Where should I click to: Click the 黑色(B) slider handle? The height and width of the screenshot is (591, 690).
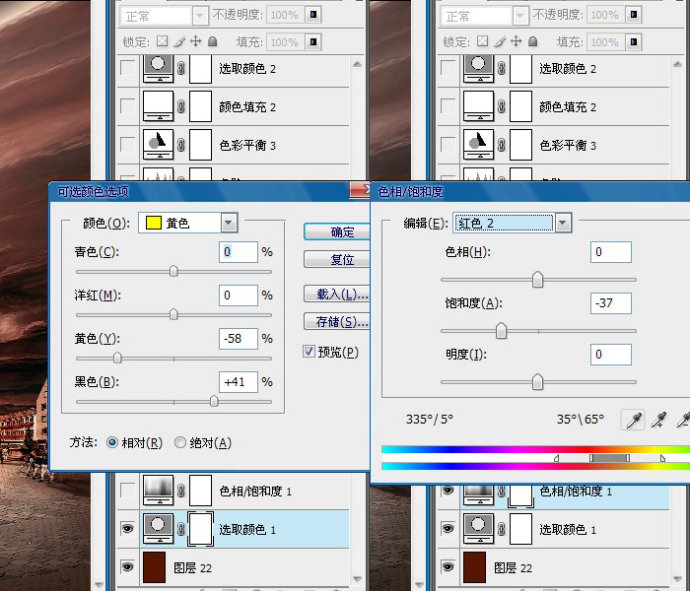coord(214,401)
